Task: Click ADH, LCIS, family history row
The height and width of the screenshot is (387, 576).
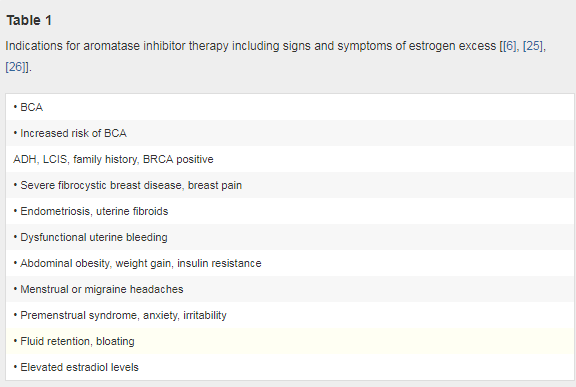Action: pos(290,159)
